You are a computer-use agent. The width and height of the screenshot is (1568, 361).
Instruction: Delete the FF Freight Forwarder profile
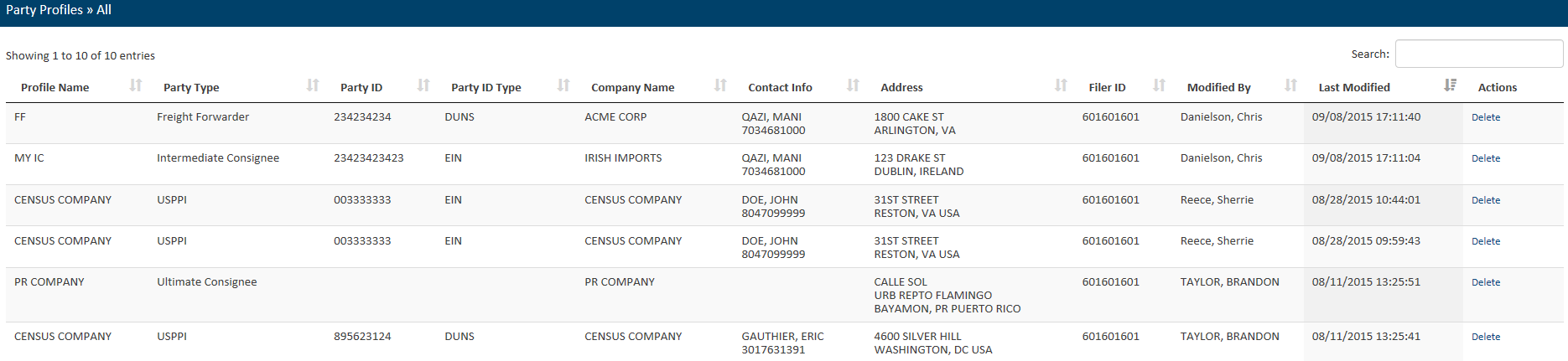(x=1485, y=117)
